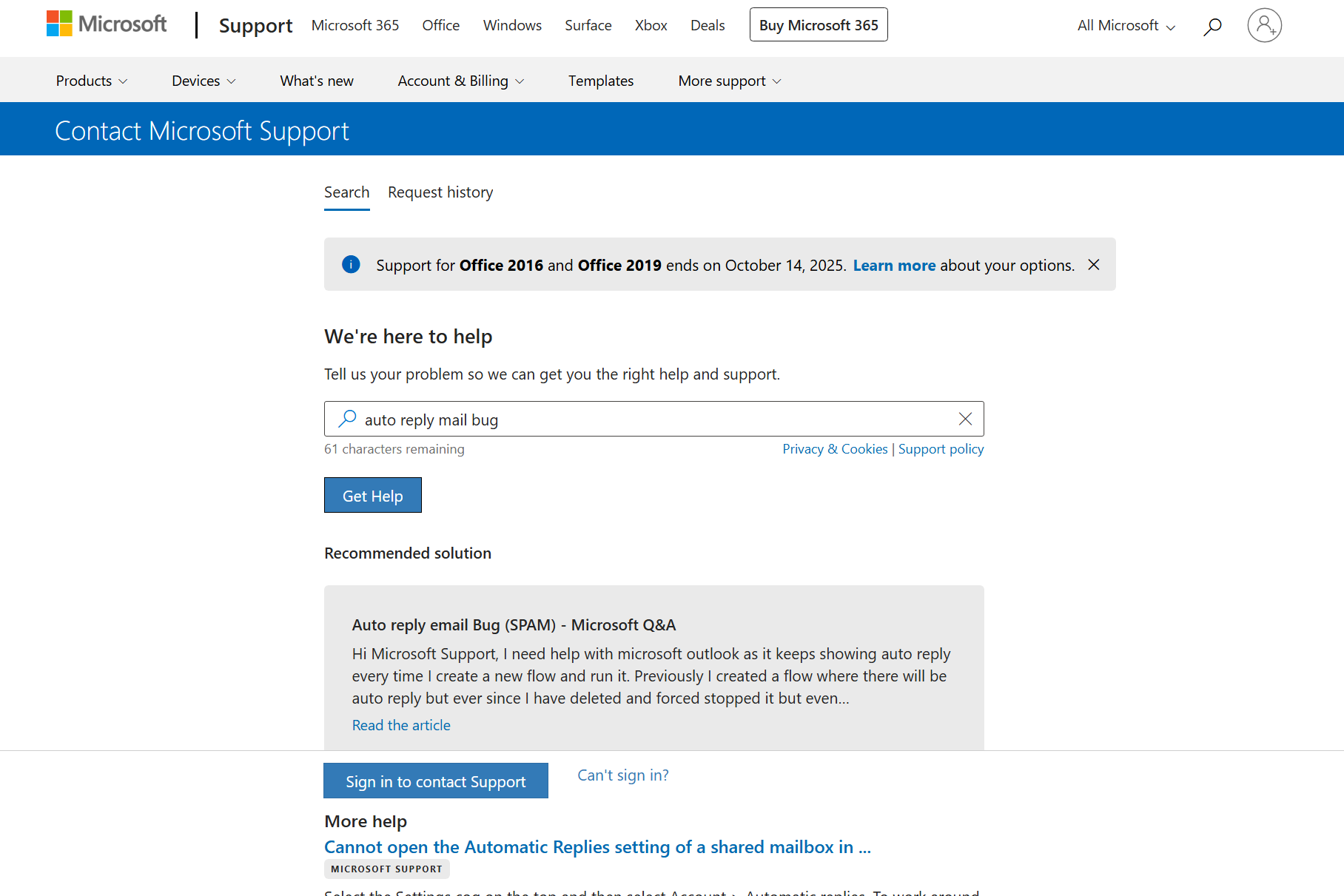1344x896 pixels.
Task: Expand the Devices dropdown
Action: (x=204, y=81)
